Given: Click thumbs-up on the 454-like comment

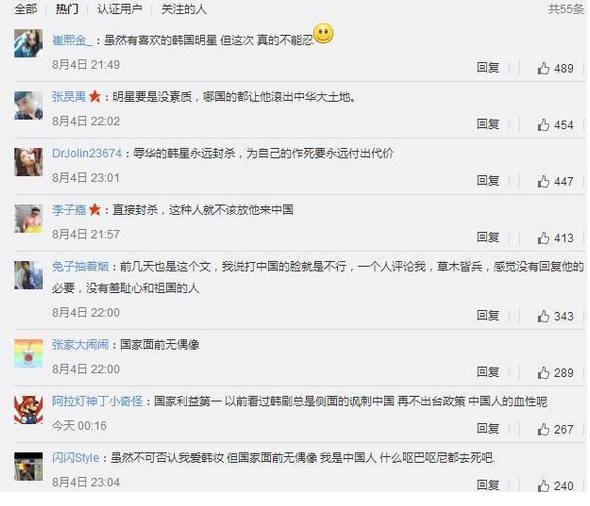Looking at the screenshot, I should 543,125.
